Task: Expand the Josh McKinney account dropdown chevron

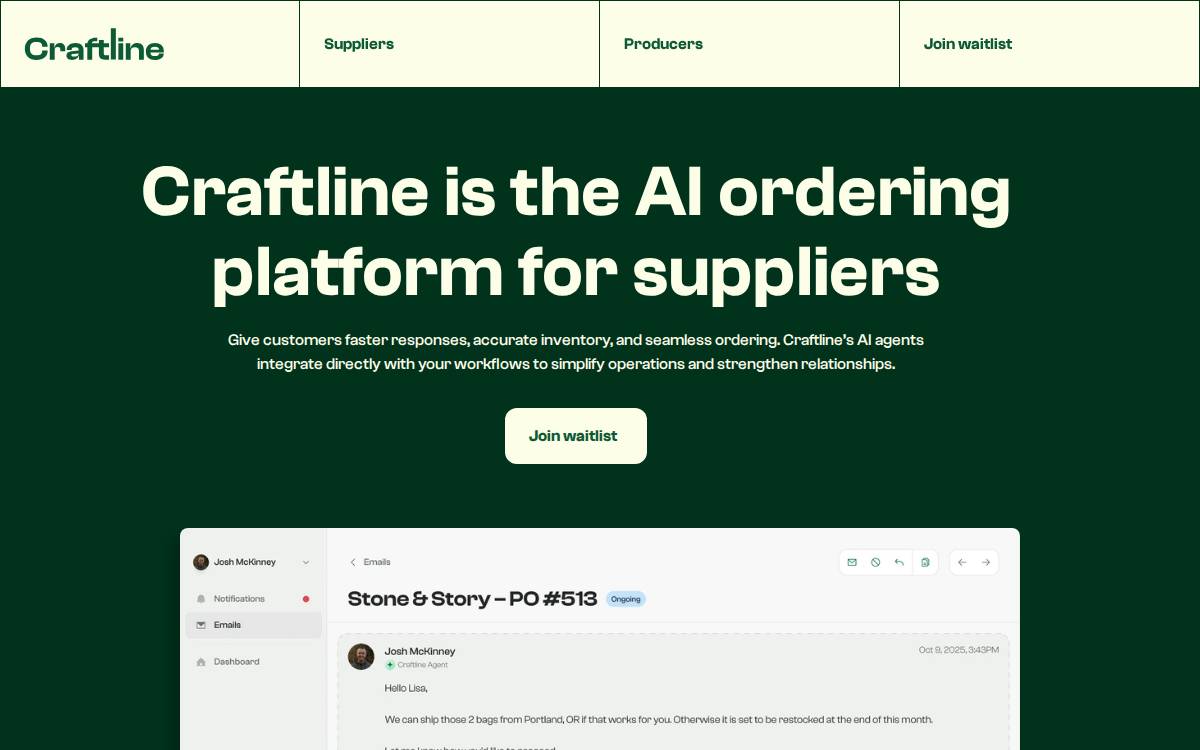Action: click(306, 562)
